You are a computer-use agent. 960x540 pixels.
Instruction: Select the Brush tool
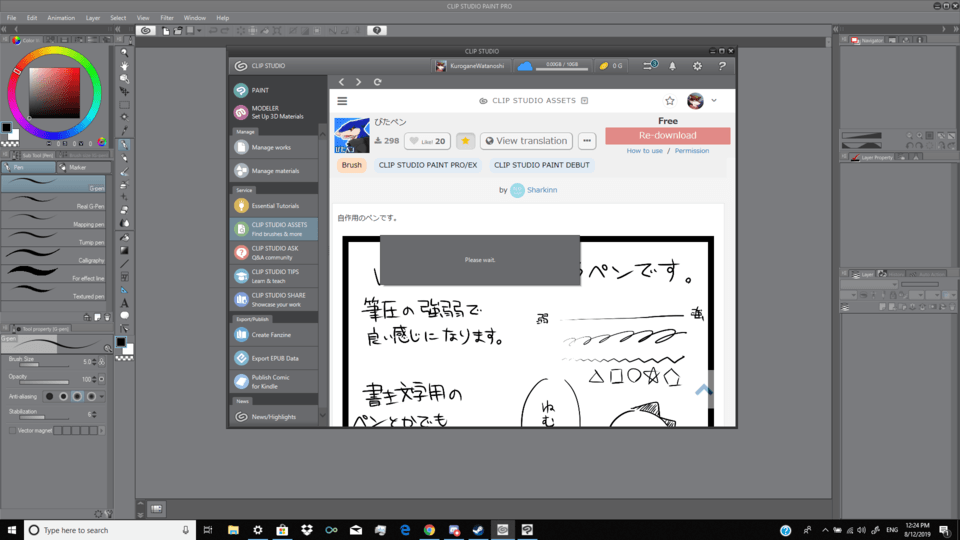coord(124,171)
